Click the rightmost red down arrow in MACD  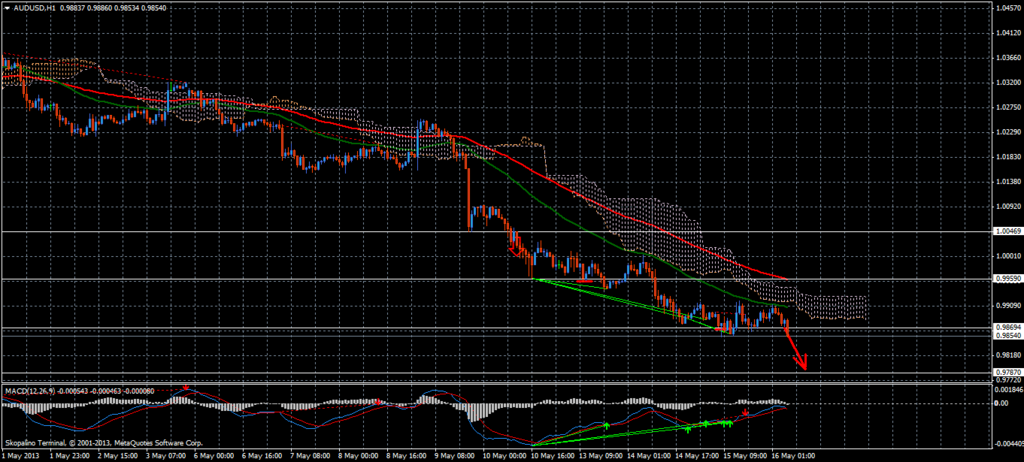pyautogui.click(x=744, y=412)
